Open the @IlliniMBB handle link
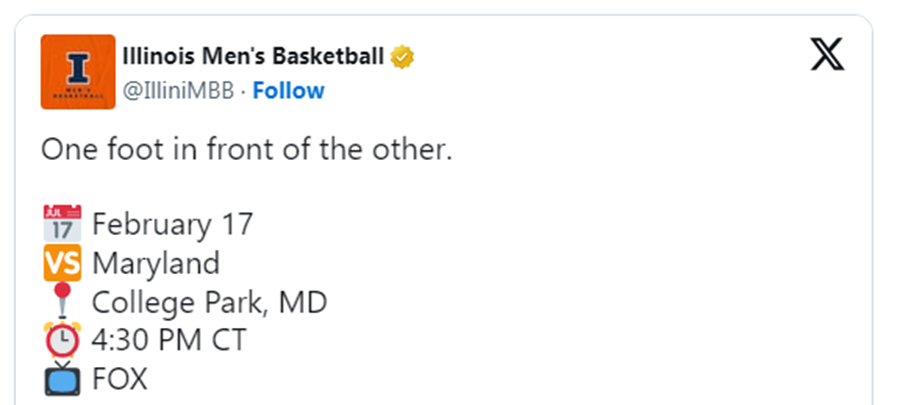Screen dimensions: 900x405 [179, 91]
